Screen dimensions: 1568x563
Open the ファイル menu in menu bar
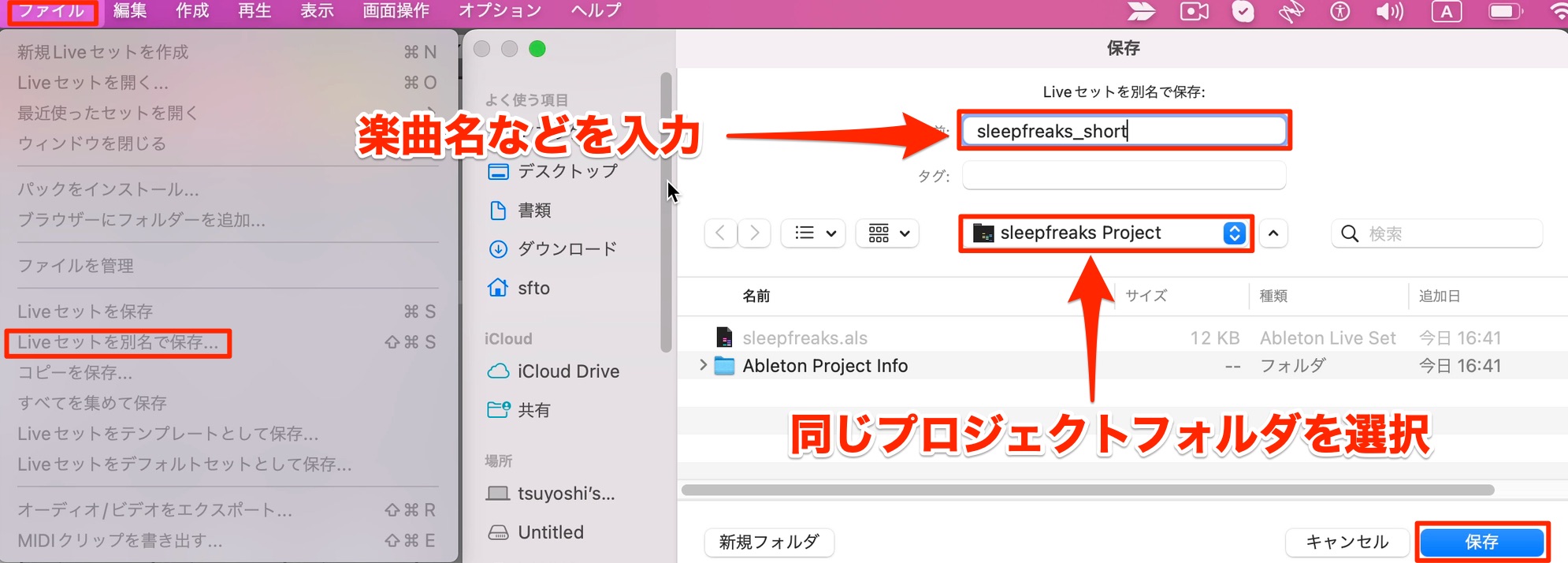coord(52,11)
